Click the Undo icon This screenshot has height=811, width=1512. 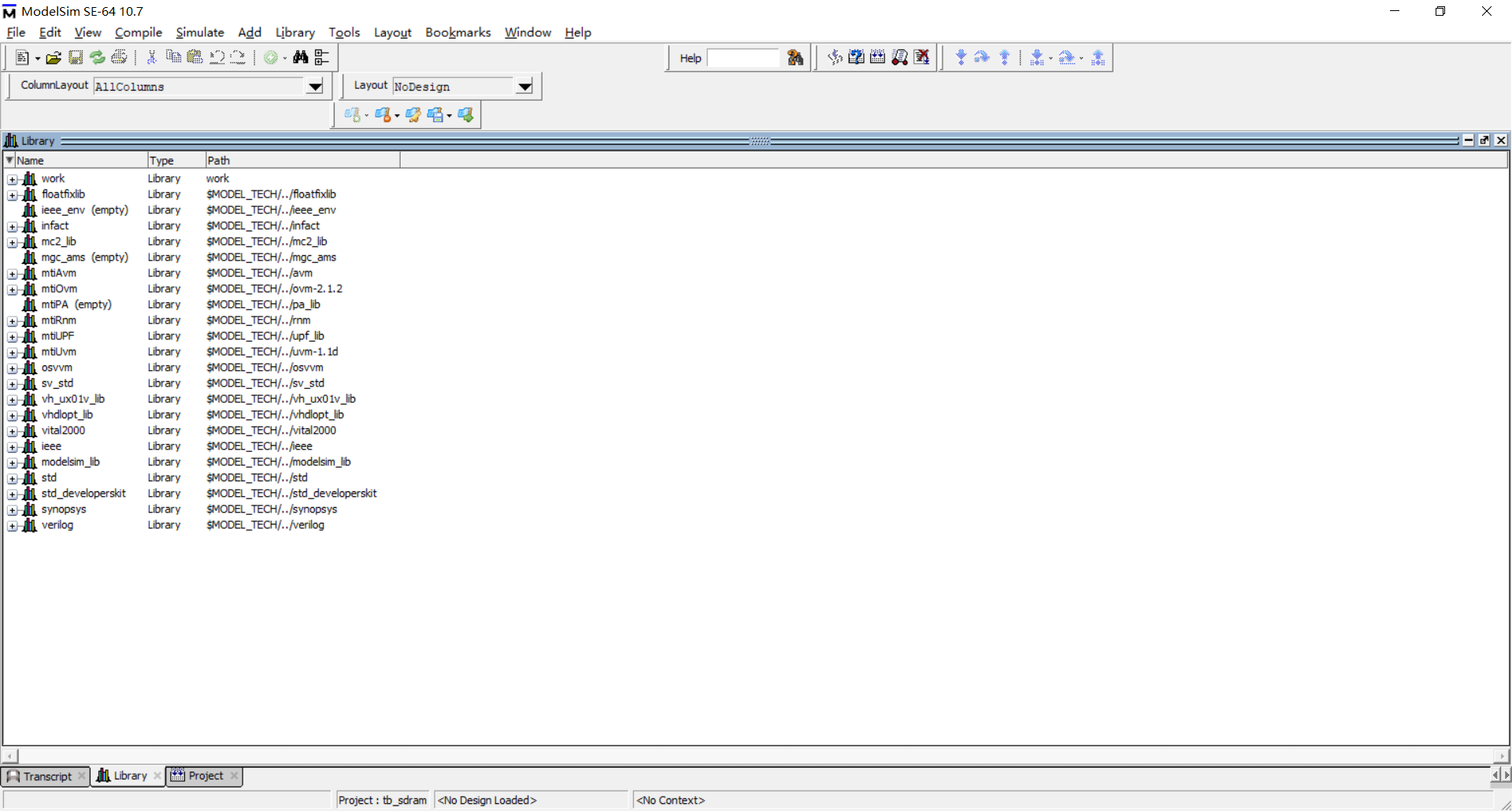click(x=217, y=57)
